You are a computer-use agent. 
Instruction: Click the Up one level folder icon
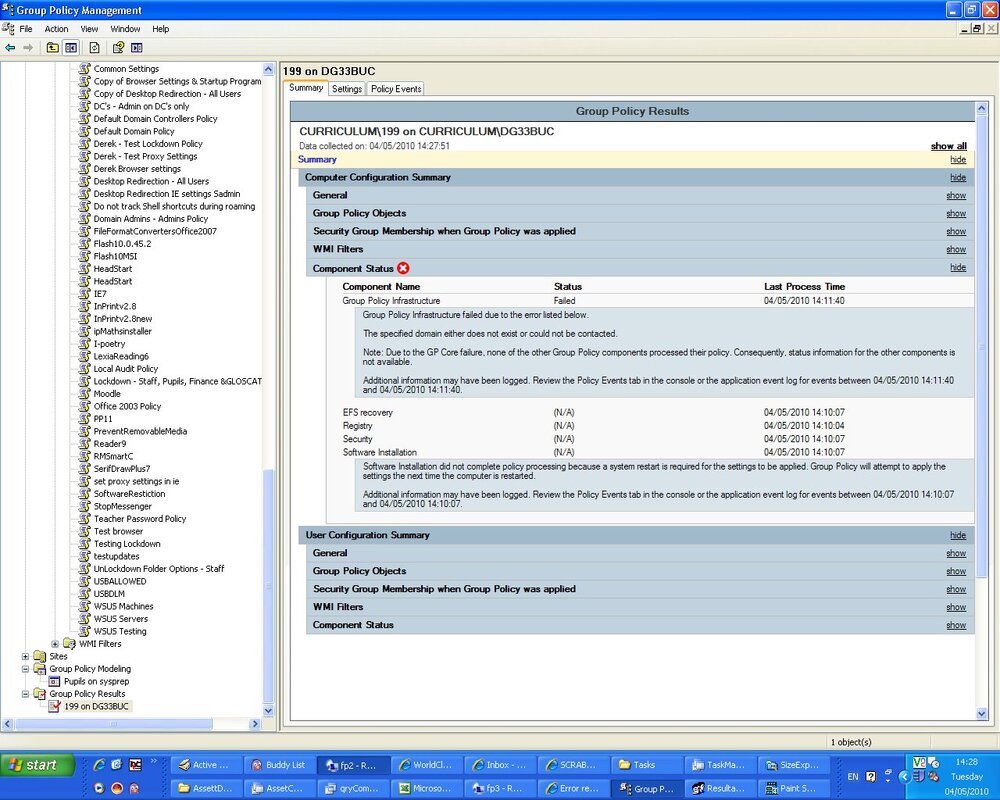coord(52,48)
